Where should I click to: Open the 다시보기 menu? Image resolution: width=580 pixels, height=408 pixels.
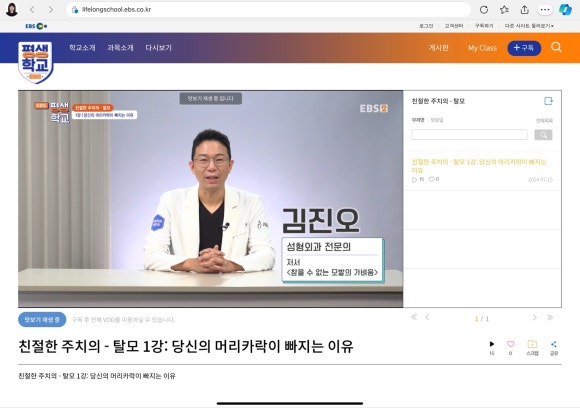click(158, 48)
